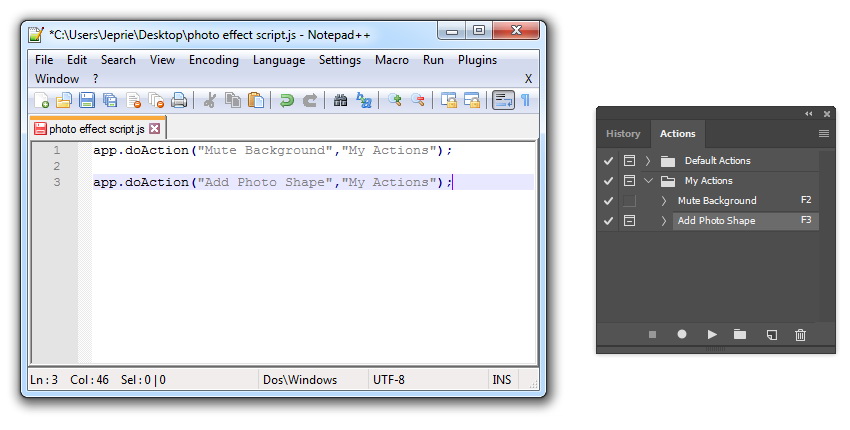Open the ? help menu
The height and width of the screenshot is (430, 850).
coord(95,79)
